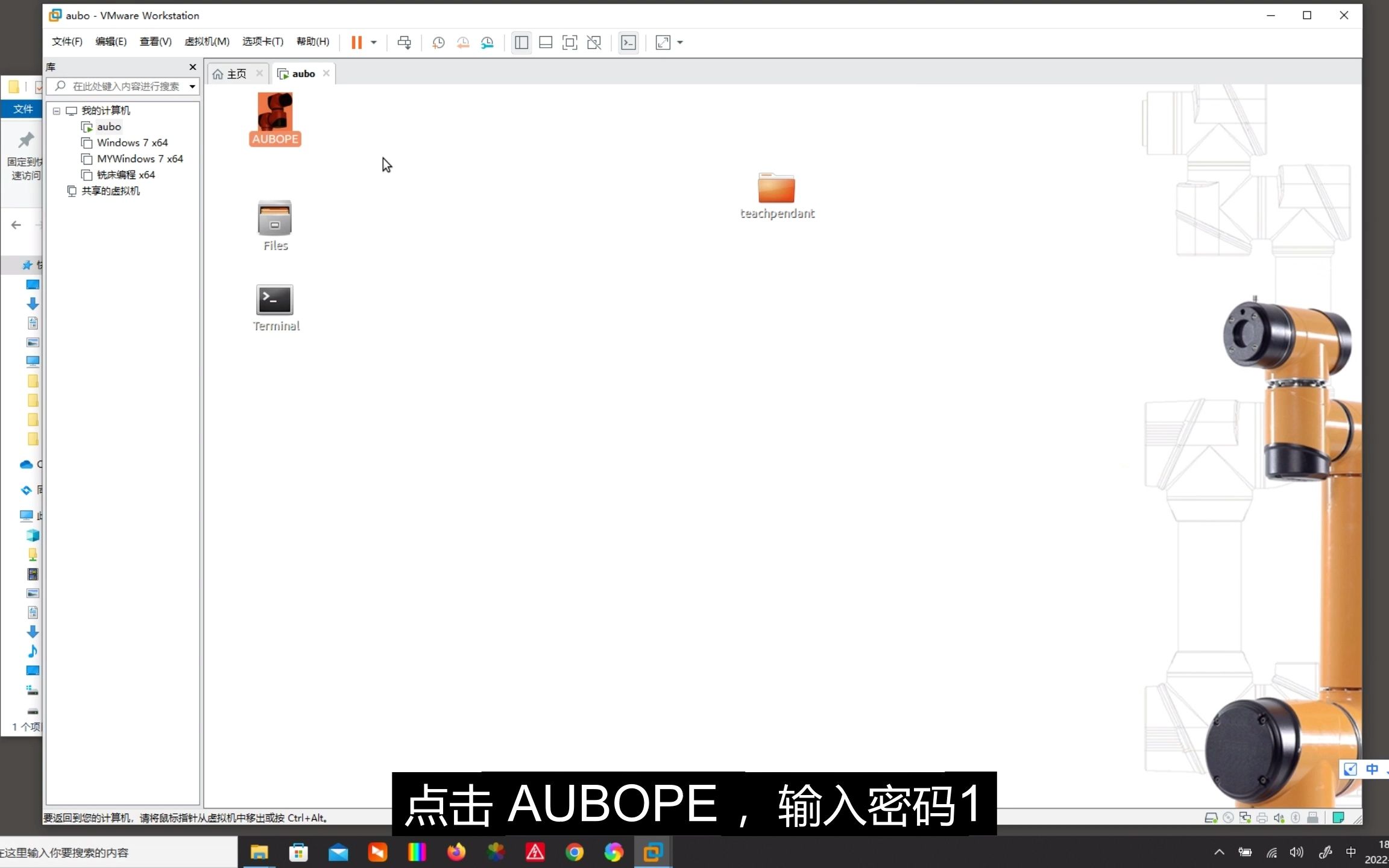Close the aubo tab
Viewport: 1389px width, 868px height.
click(326, 73)
